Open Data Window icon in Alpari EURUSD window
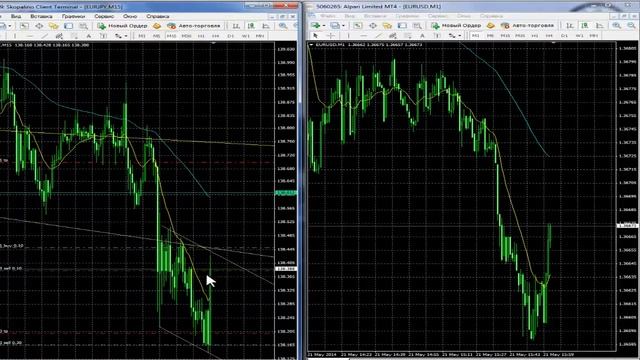Viewport: 640px width, 360px height. pyautogui.click(x=373, y=26)
